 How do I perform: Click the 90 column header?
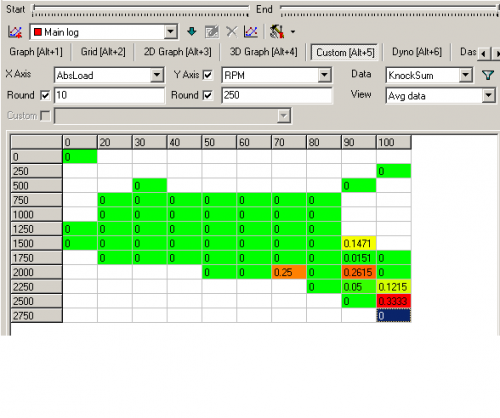(359, 142)
